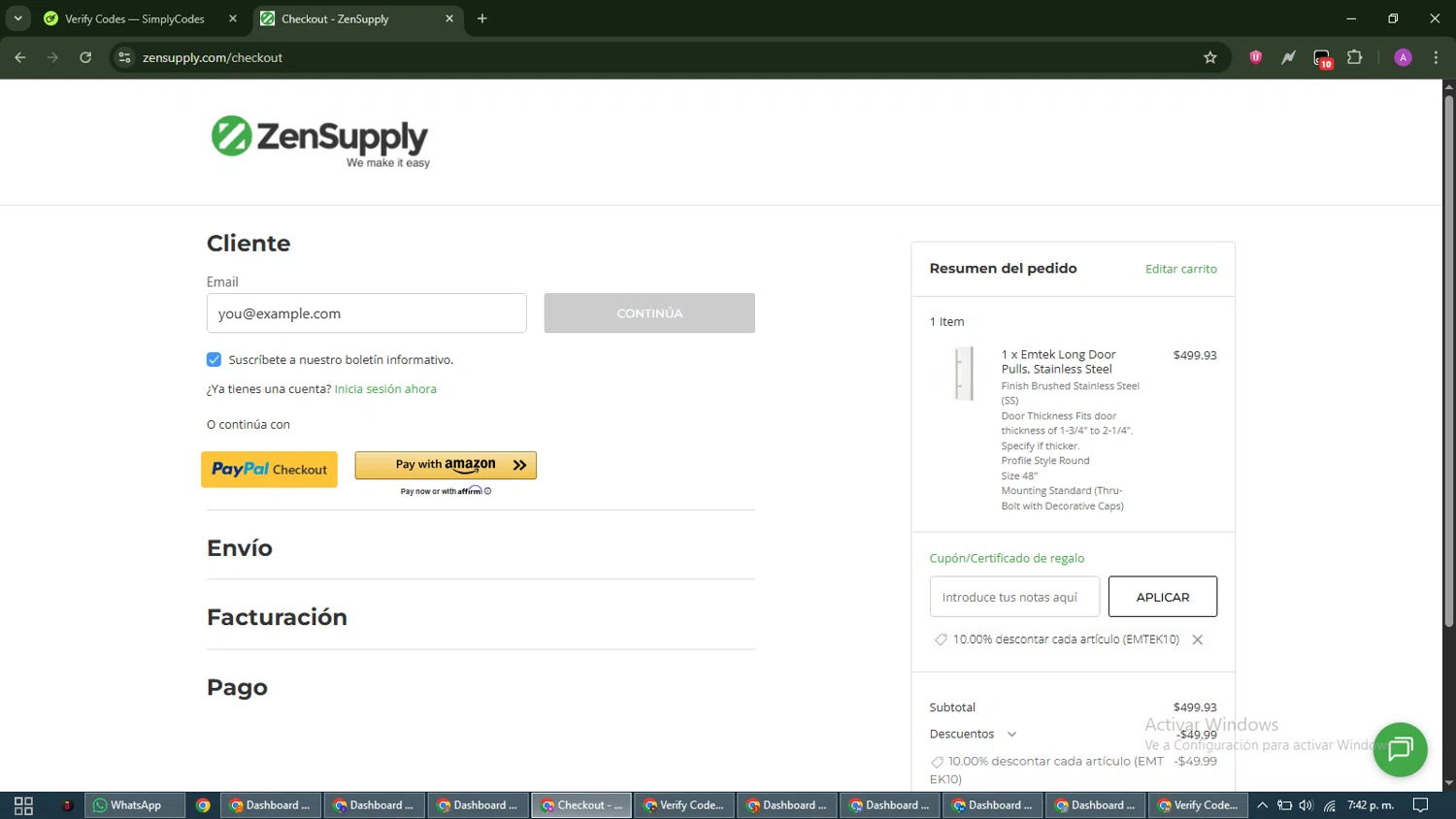The image size is (1456, 819).
Task: View site information for zensupply.com
Action: pyautogui.click(x=124, y=57)
